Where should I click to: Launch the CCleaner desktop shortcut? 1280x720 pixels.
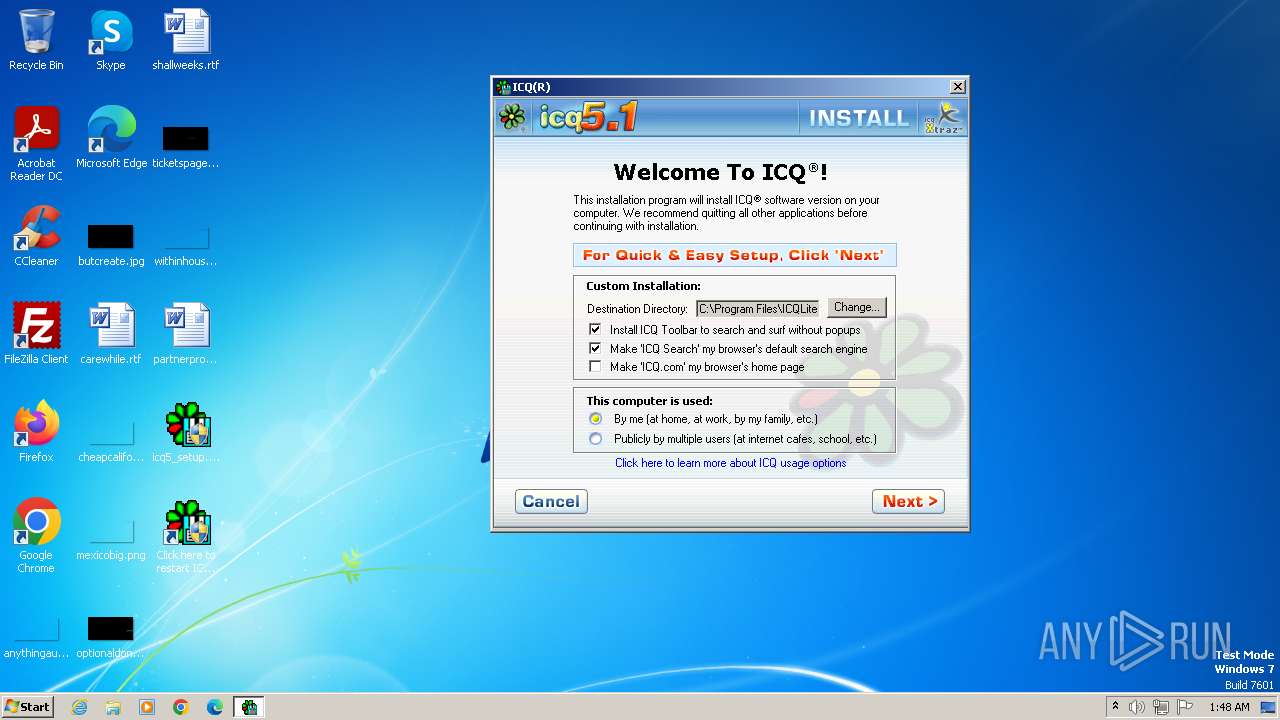(x=36, y=236)
